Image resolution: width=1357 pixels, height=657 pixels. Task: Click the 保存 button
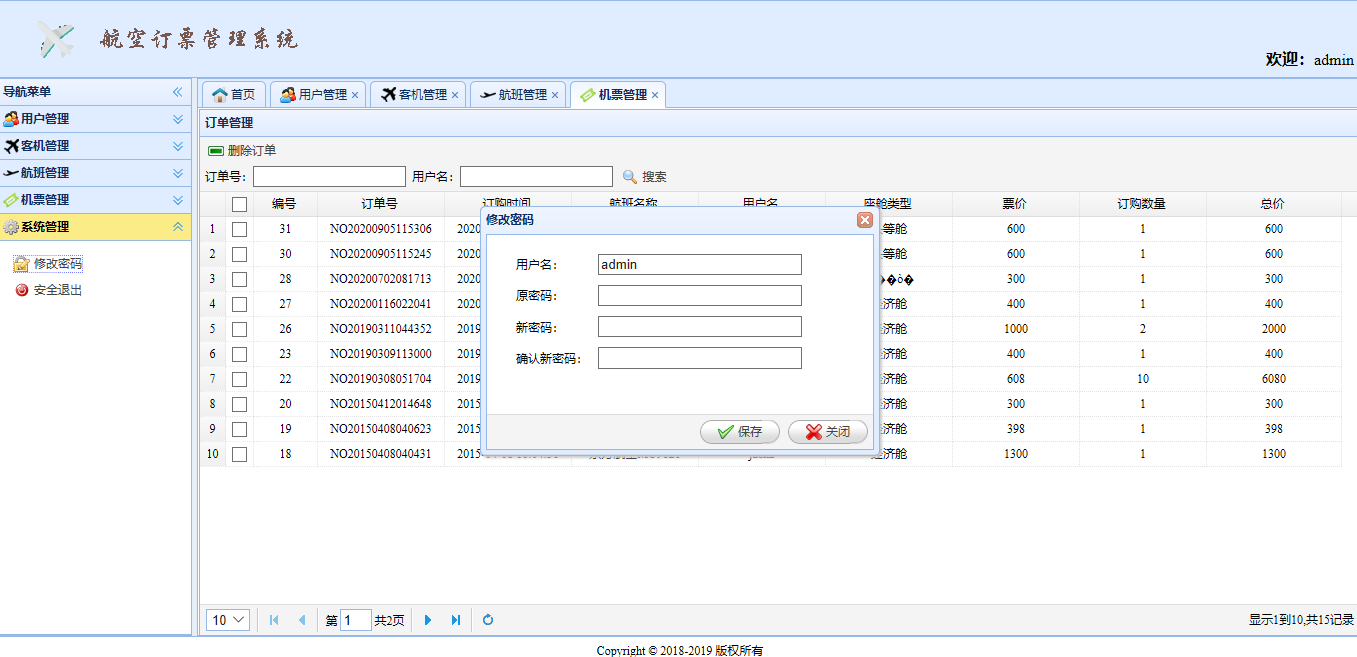coord(740,432)
